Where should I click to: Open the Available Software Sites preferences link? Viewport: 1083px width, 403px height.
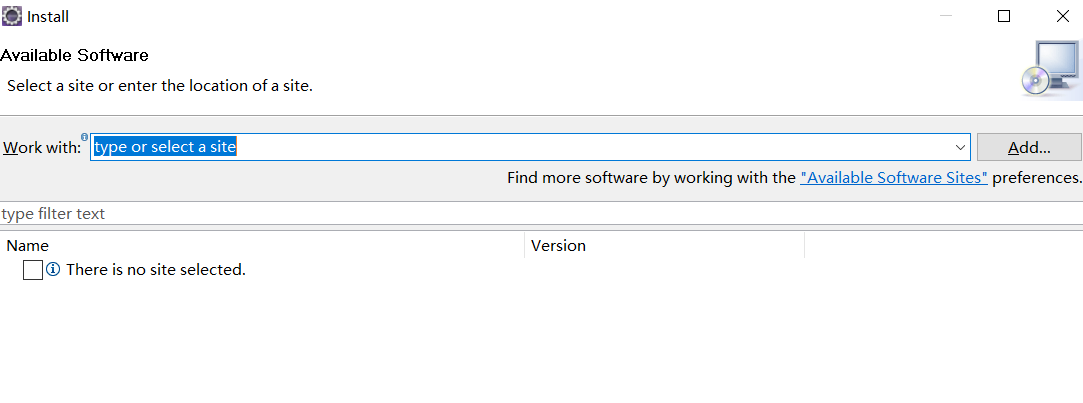pos(894,178)
